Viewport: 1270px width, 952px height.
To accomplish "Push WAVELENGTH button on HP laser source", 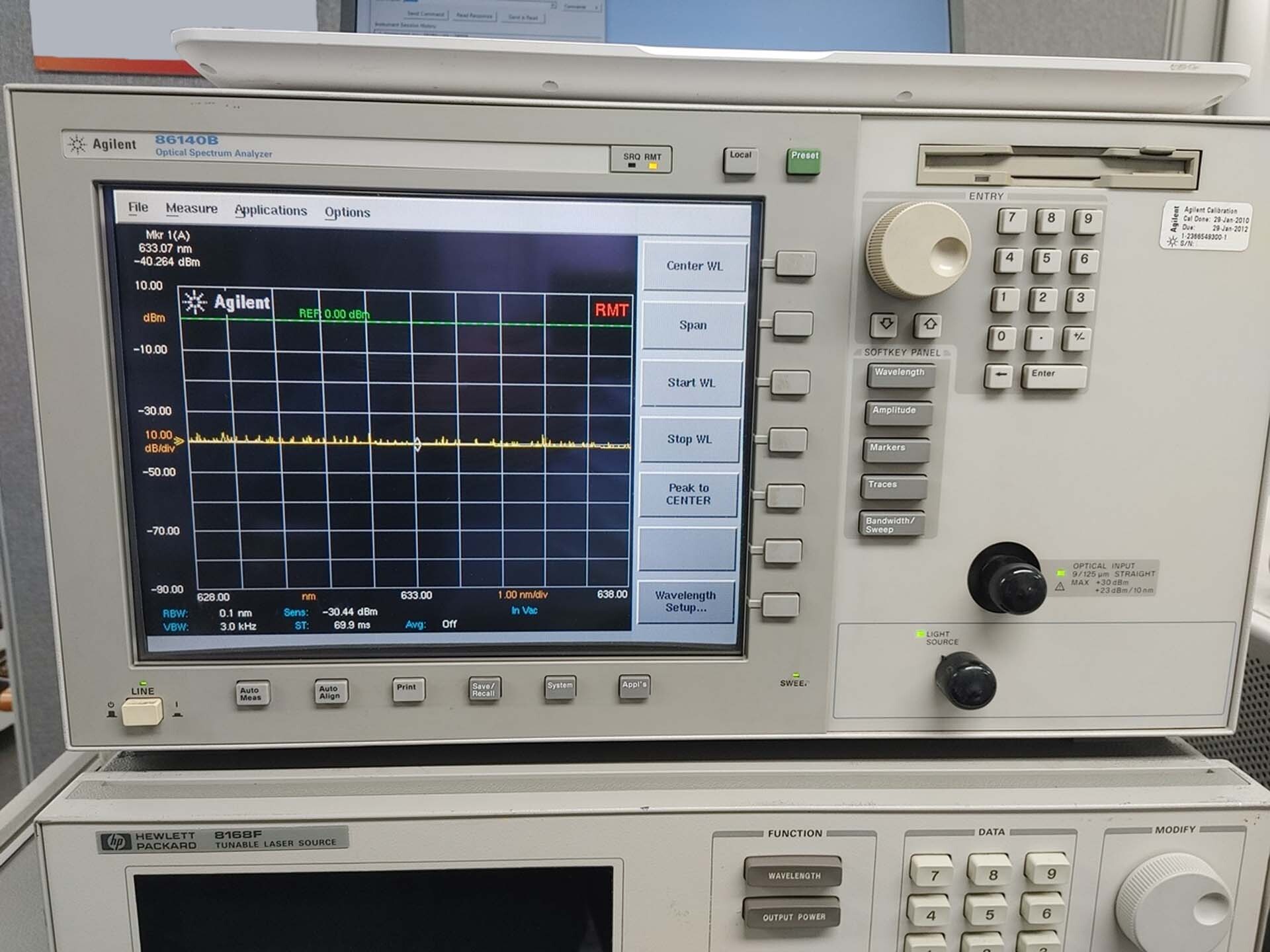I will (793, 873).
